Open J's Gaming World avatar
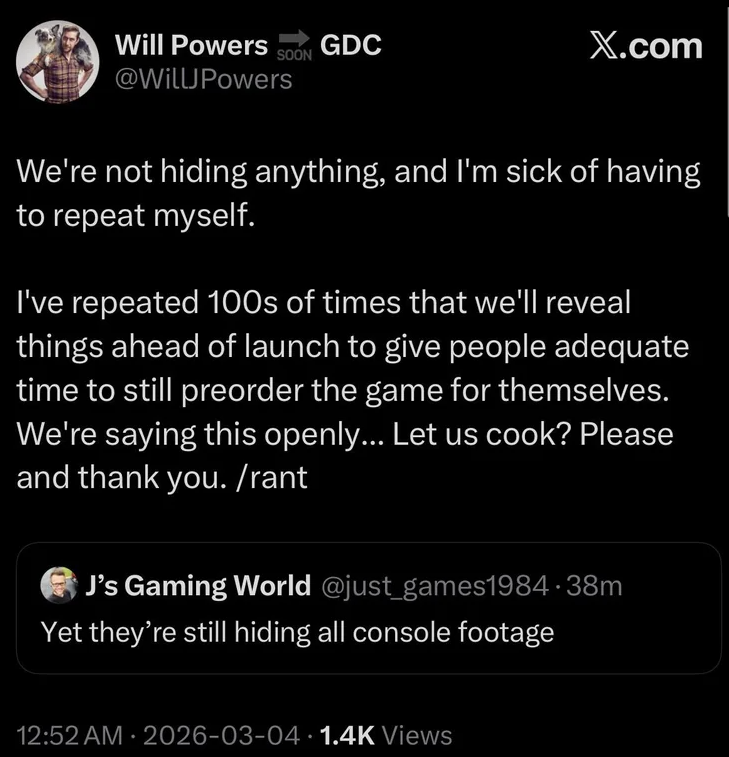 click(59, 586)
